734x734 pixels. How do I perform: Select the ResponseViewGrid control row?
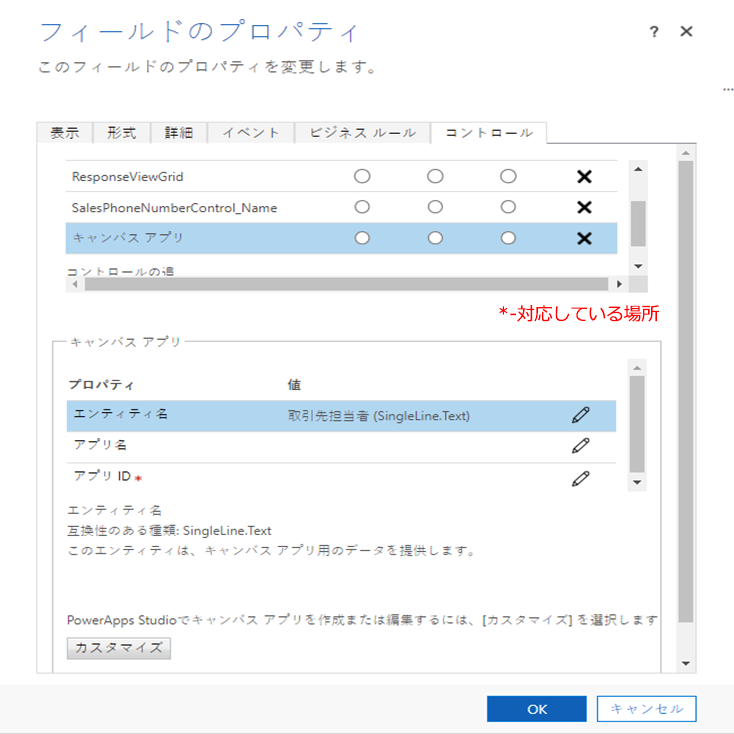pos(341,176)
